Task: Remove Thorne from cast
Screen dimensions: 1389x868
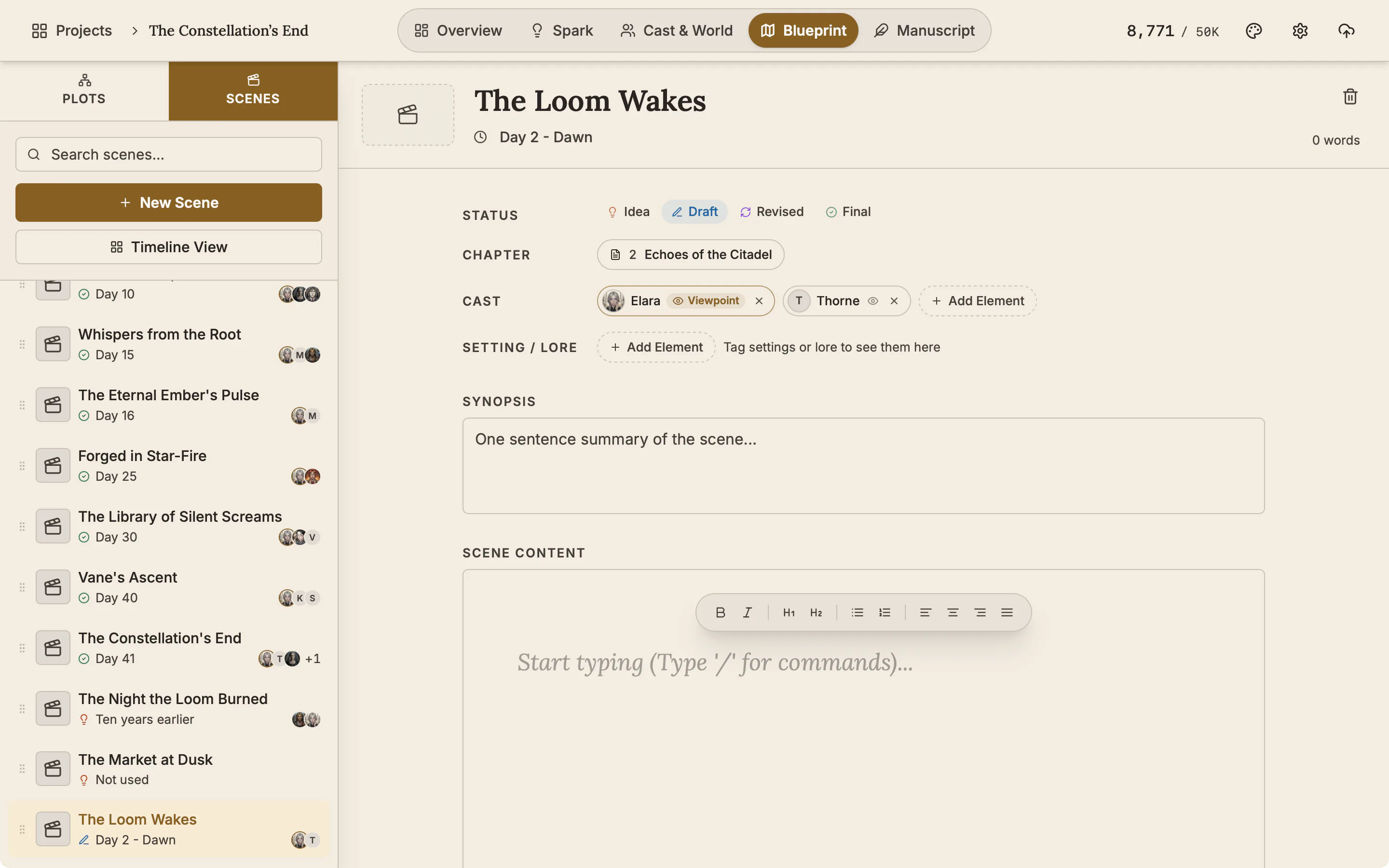Action: click(x=894, y=301)
